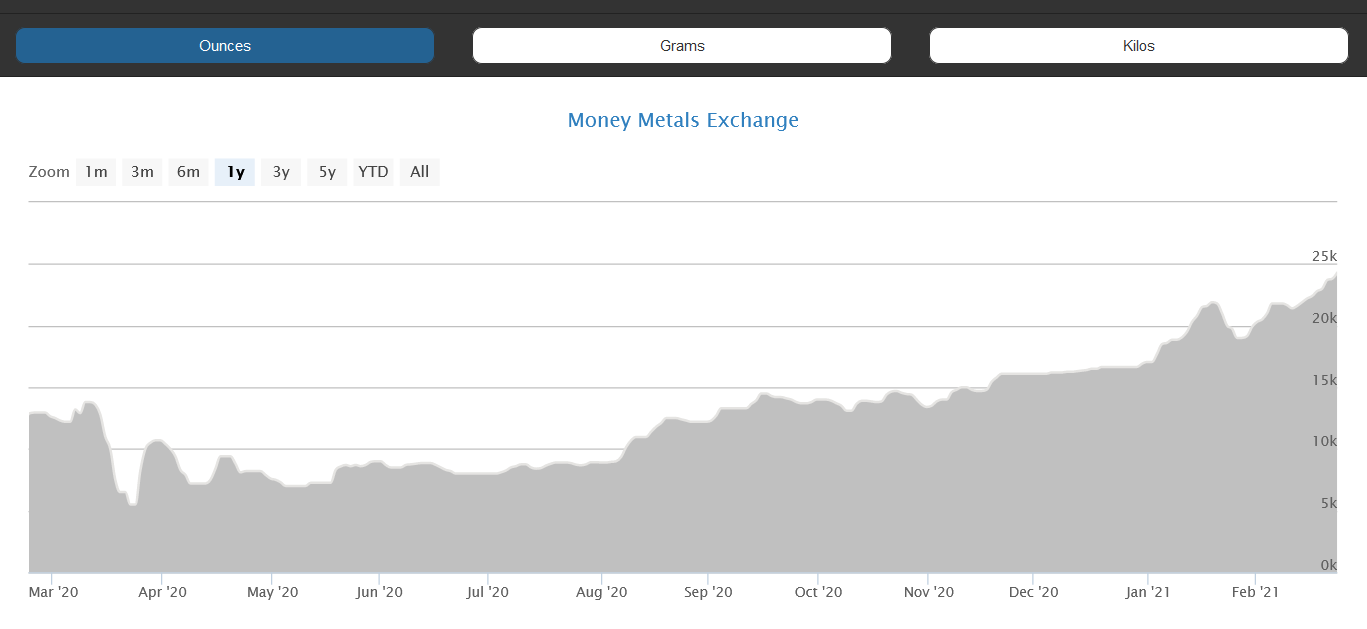Click the Zoom label text
The width and height of the screenshot is (1367, 629).
click(49, 172)
